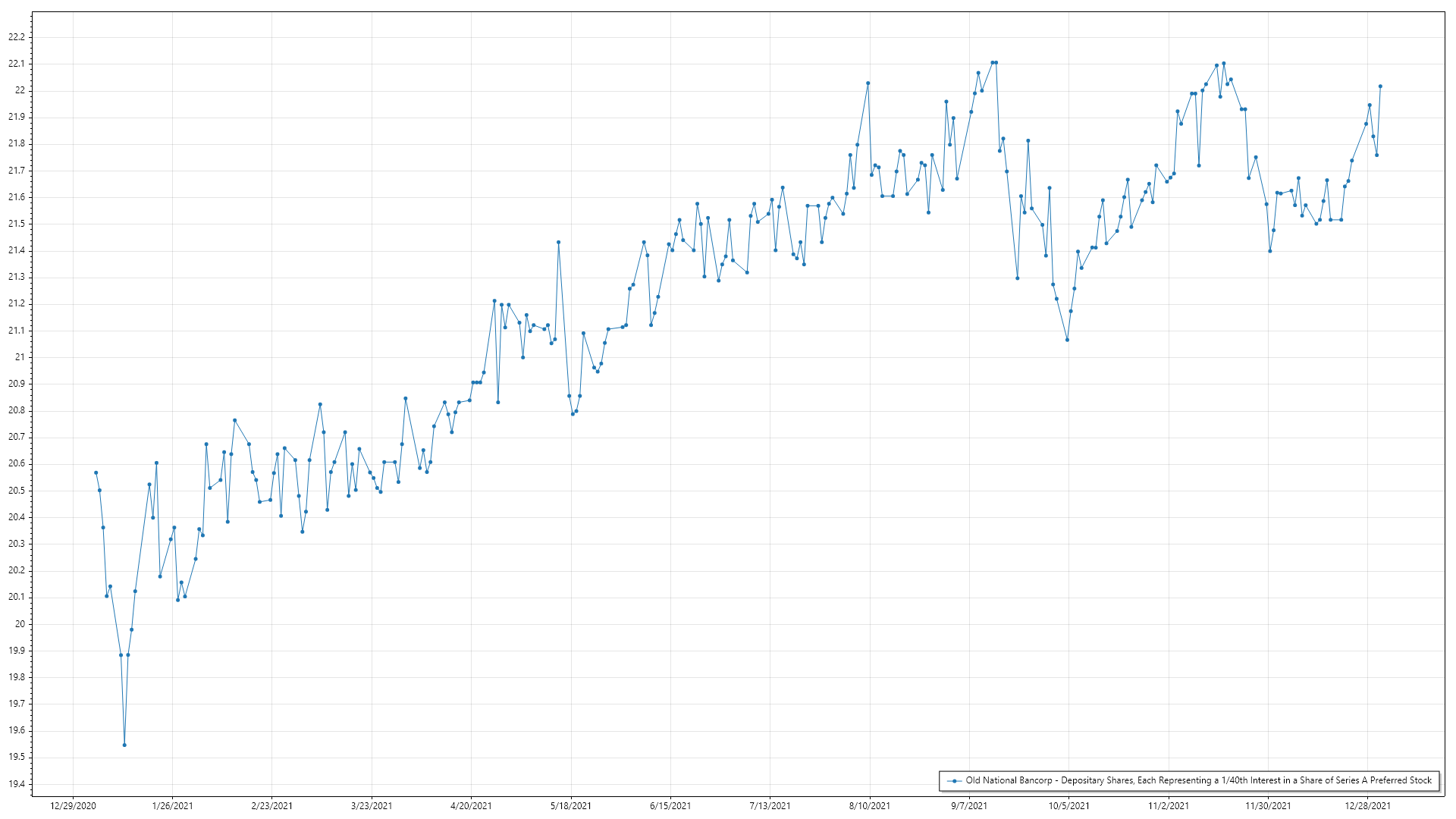Click the 12/29/2020 x-axis date label

(73, 805)
